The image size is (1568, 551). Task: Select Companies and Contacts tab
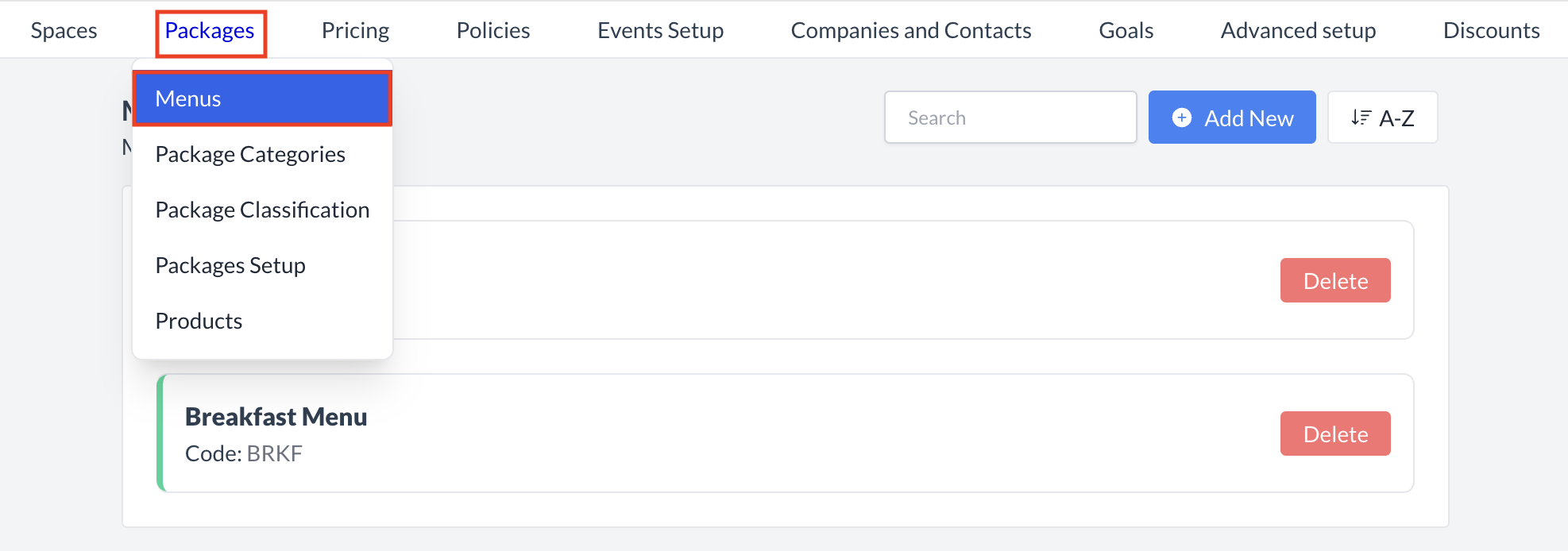coord(911,30)
